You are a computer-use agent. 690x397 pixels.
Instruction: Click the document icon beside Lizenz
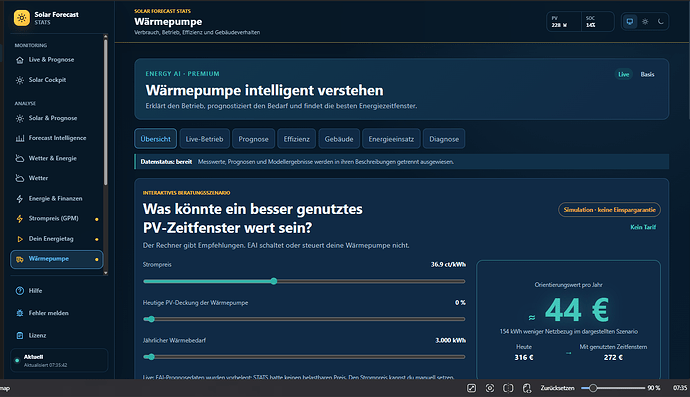coord(20,336)
